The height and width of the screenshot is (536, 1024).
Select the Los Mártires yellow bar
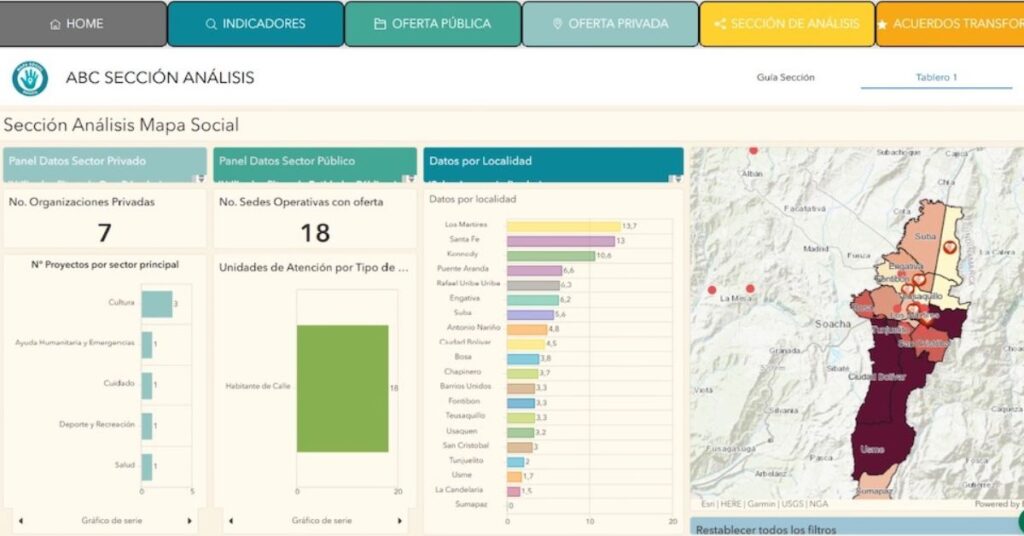pos(563,226)
